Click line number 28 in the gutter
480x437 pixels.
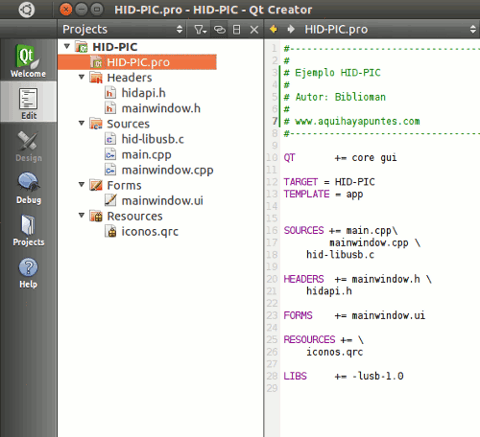(x=272, y=376)
